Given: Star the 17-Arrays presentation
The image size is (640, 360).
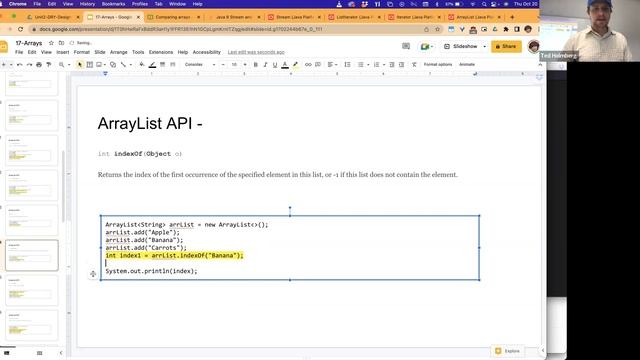Looking at the screenshot, I should click(51, 43).
